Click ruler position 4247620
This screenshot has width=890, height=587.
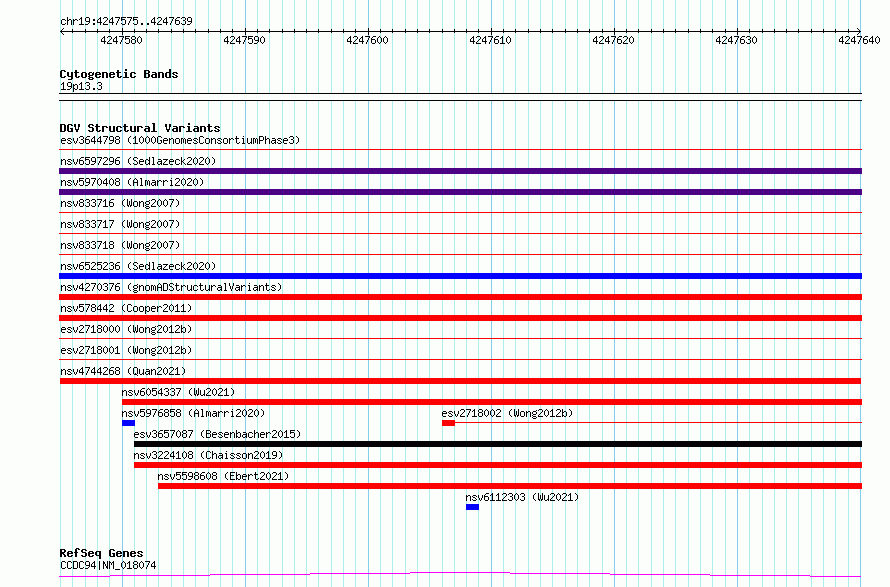[614, 40]
